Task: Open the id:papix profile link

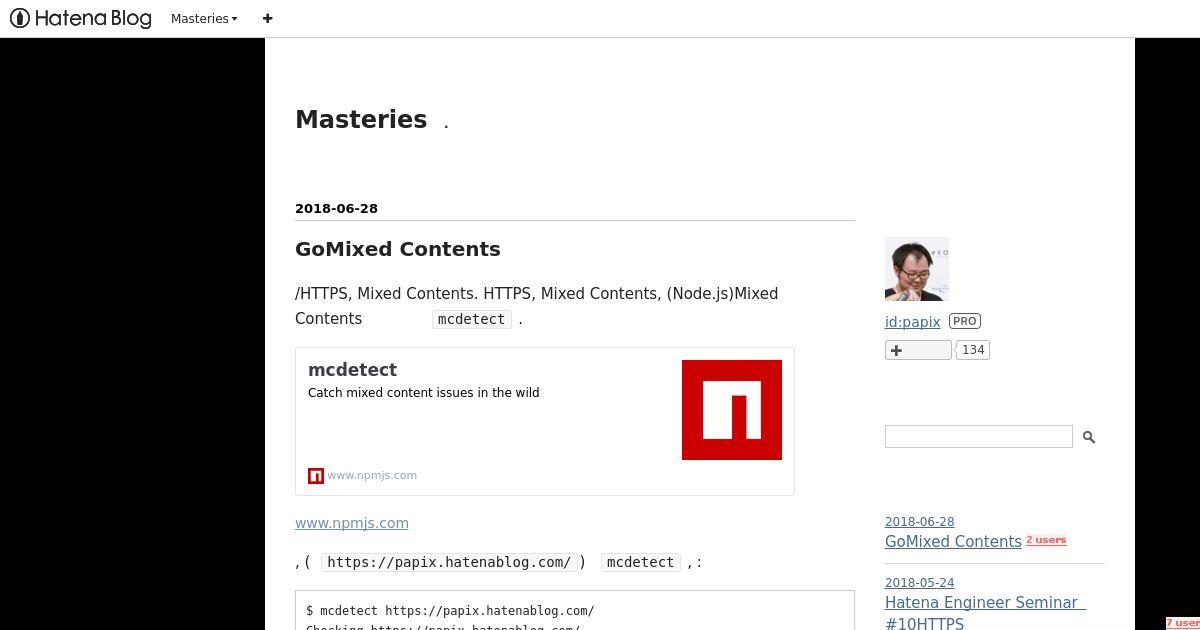Action: 912,322
